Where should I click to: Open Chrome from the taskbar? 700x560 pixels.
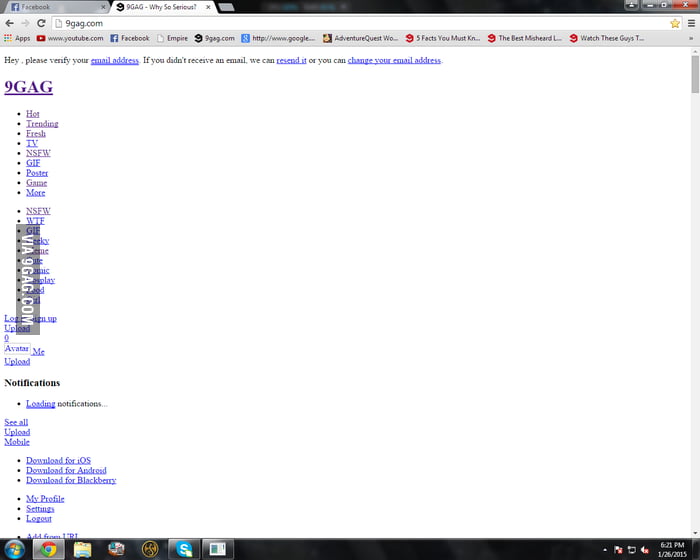pos(49,549)
